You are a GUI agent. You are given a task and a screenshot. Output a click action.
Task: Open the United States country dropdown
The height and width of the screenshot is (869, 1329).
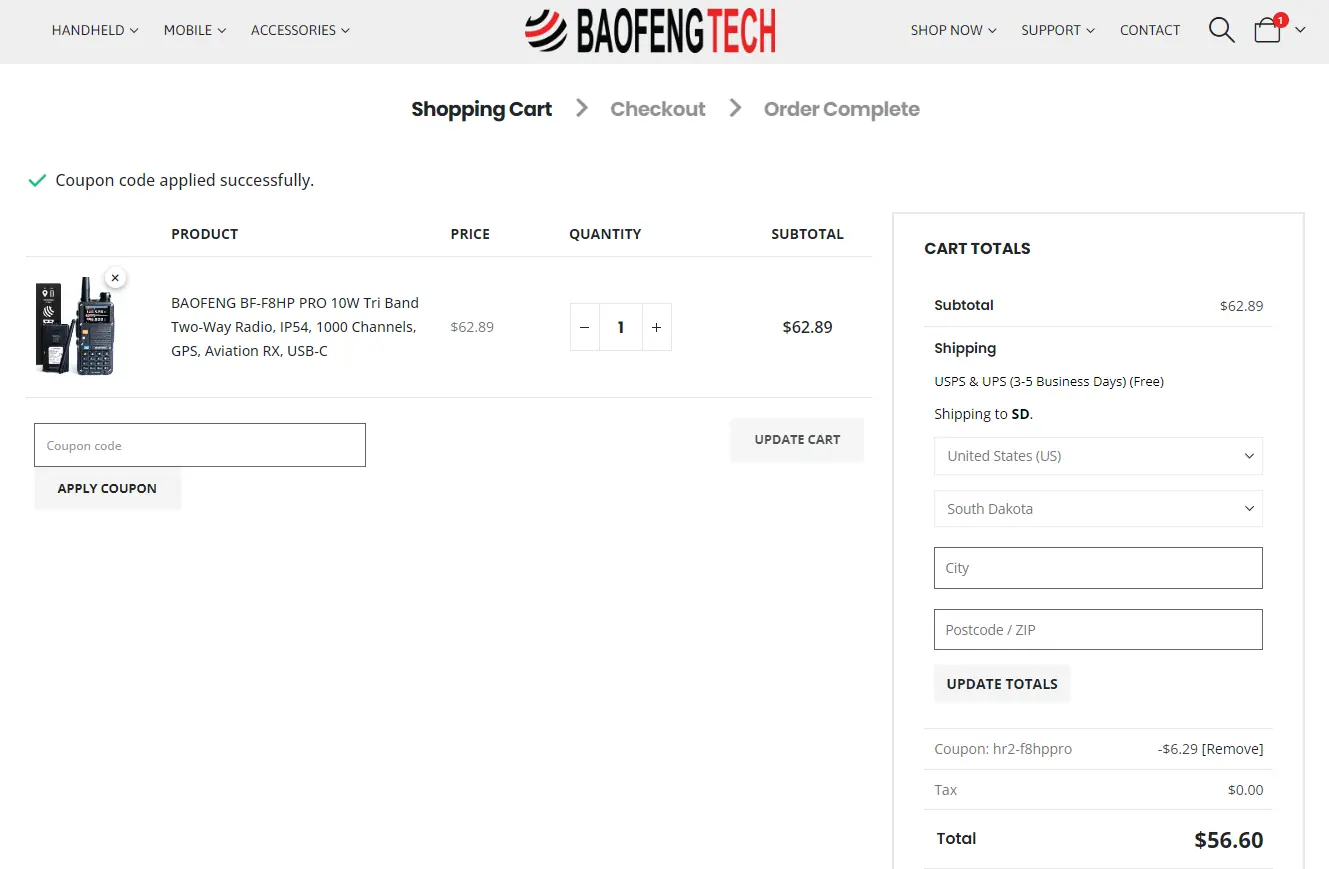click(x=1098, y=456)
